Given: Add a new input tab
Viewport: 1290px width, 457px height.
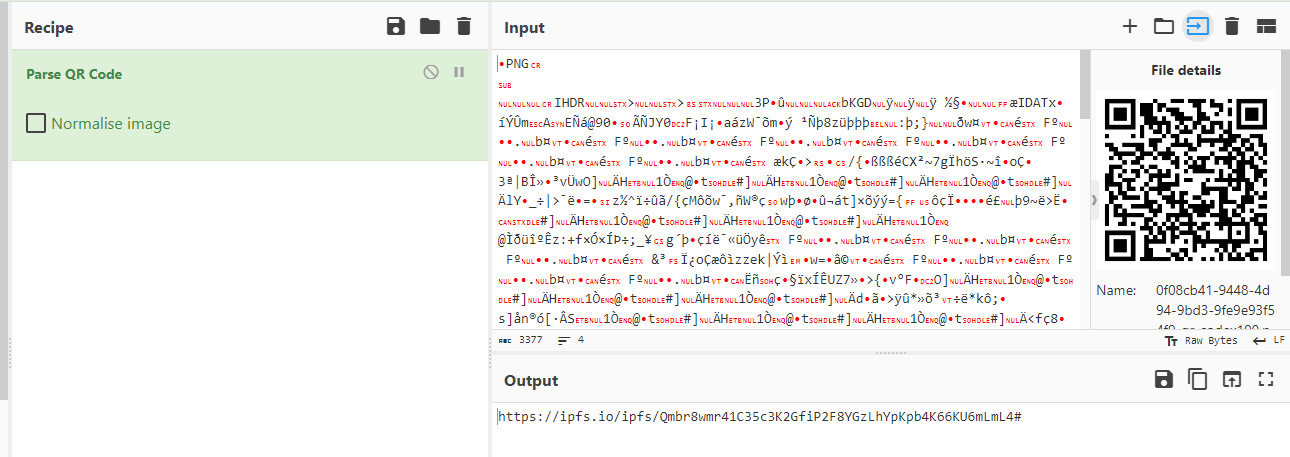Looking at the screenshot, I should 1130,27.
